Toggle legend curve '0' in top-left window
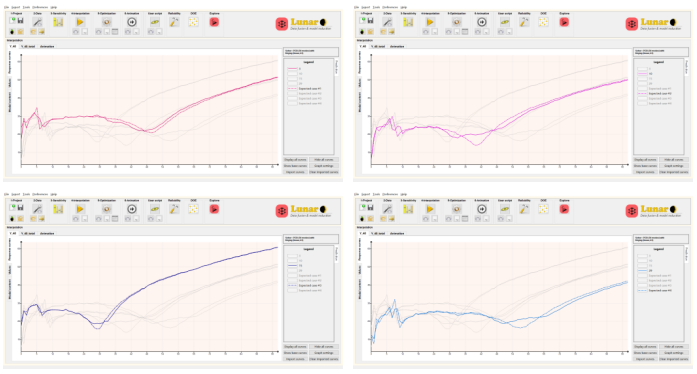The width and height of the screenshot is (697, 374). click(300, 69)
